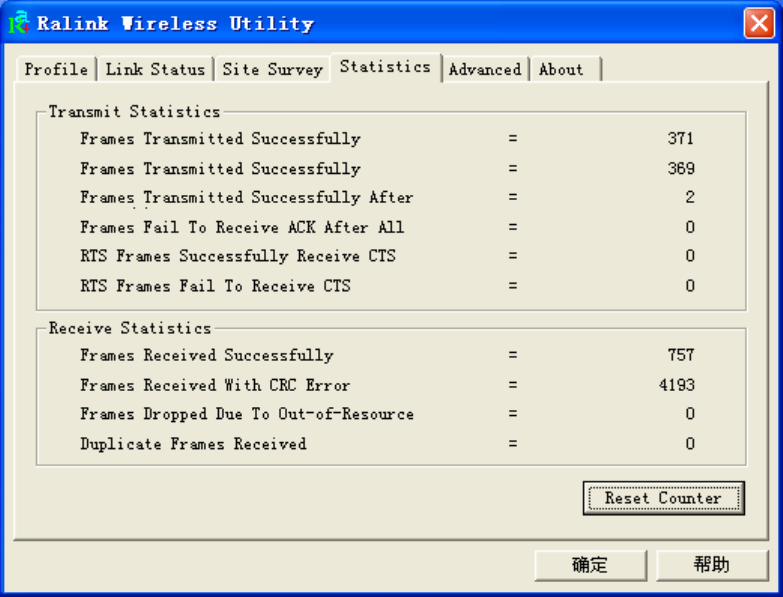This screenshot has height=597, width=783.
Task: Click the Reset Counter button
Action: coord(663,498)
